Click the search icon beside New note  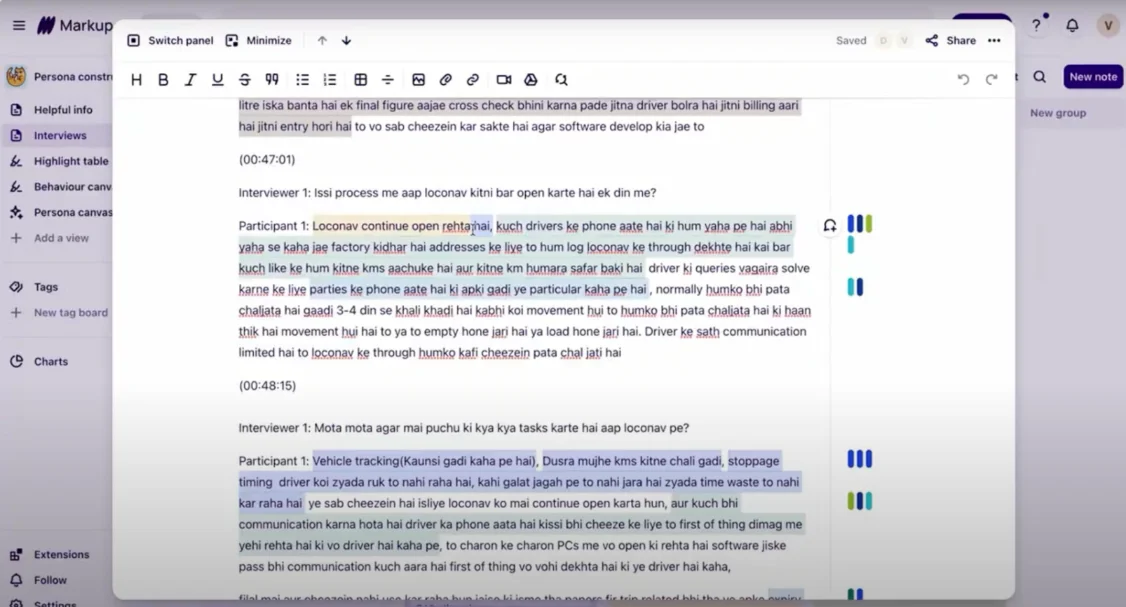click(1040, 77)
